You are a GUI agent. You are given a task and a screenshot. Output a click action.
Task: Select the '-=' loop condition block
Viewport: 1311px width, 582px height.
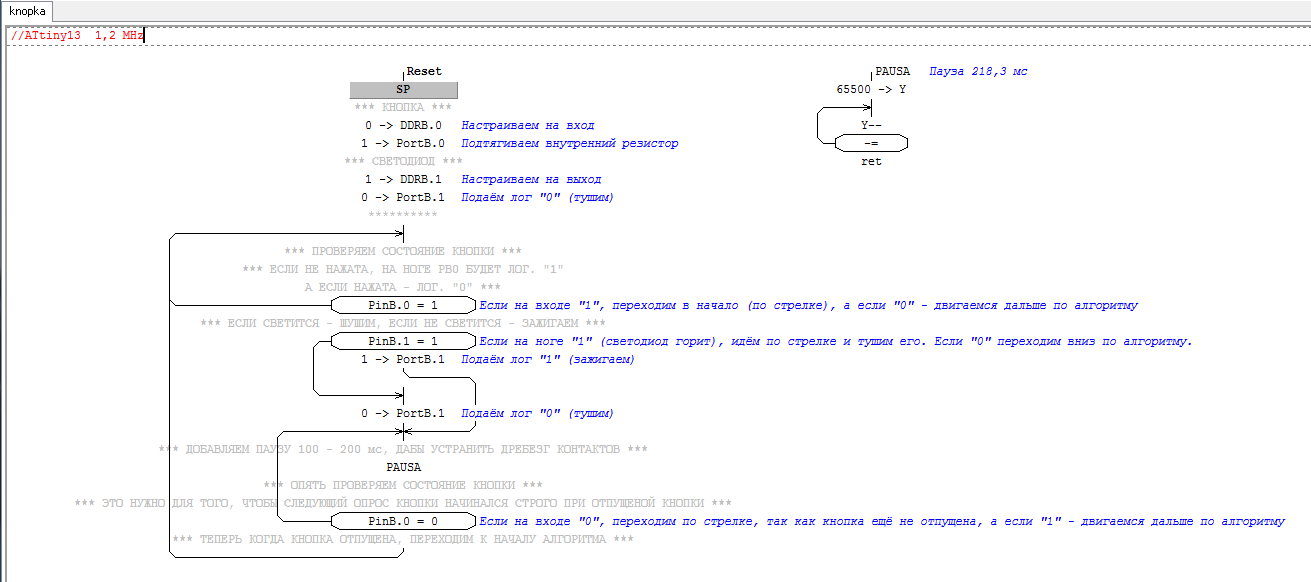click(x=871, y=144)
